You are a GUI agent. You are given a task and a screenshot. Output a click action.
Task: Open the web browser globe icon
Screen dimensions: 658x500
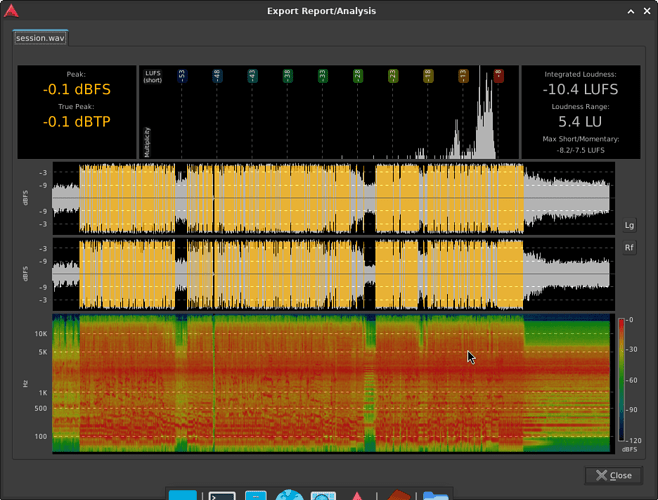pyautogui.click(x=289, y=495)
